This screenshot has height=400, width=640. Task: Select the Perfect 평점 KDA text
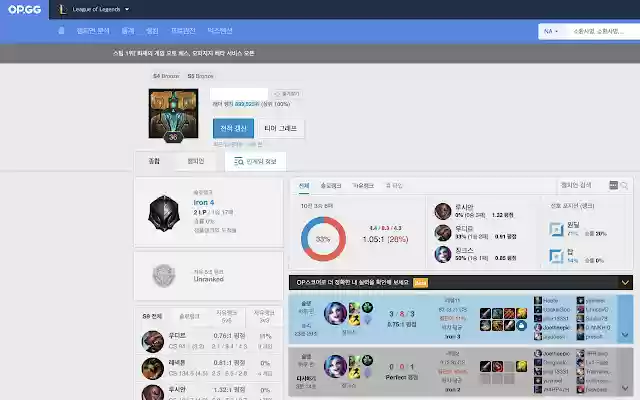click(402, 378)
